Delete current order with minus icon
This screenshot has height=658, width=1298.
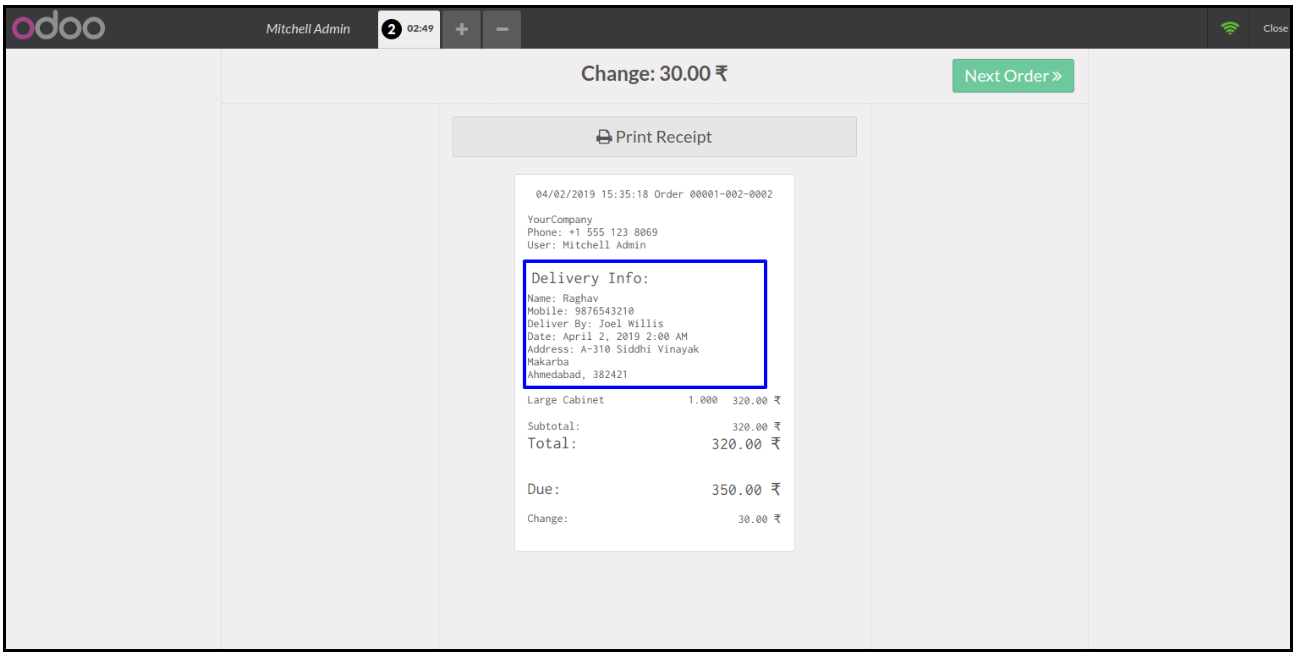[x=502, y=29]
